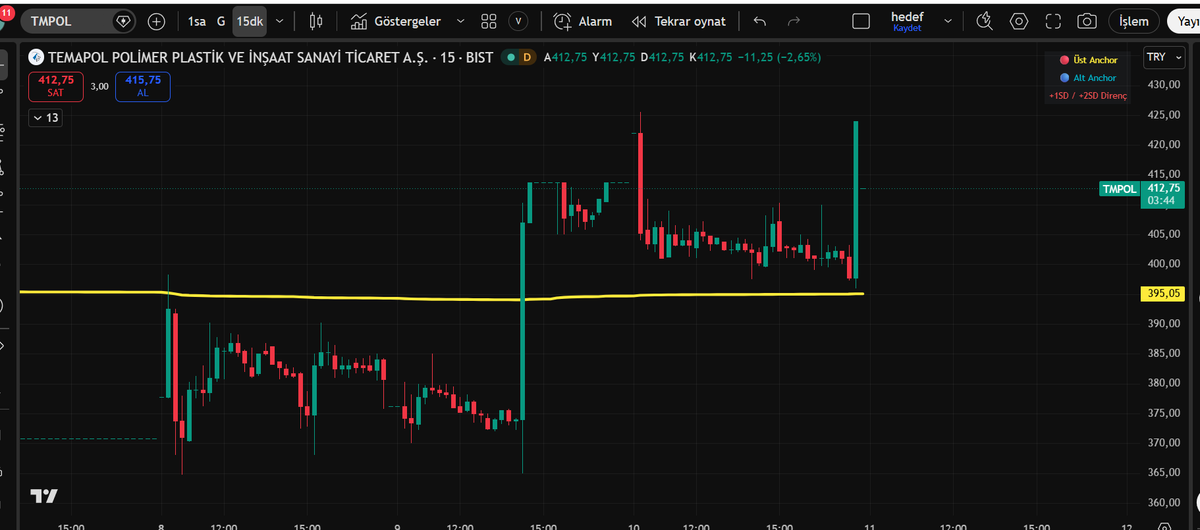
Task: Click the 360,00 price axis label
Action: pyautogui.click(x=1163, y=502)
